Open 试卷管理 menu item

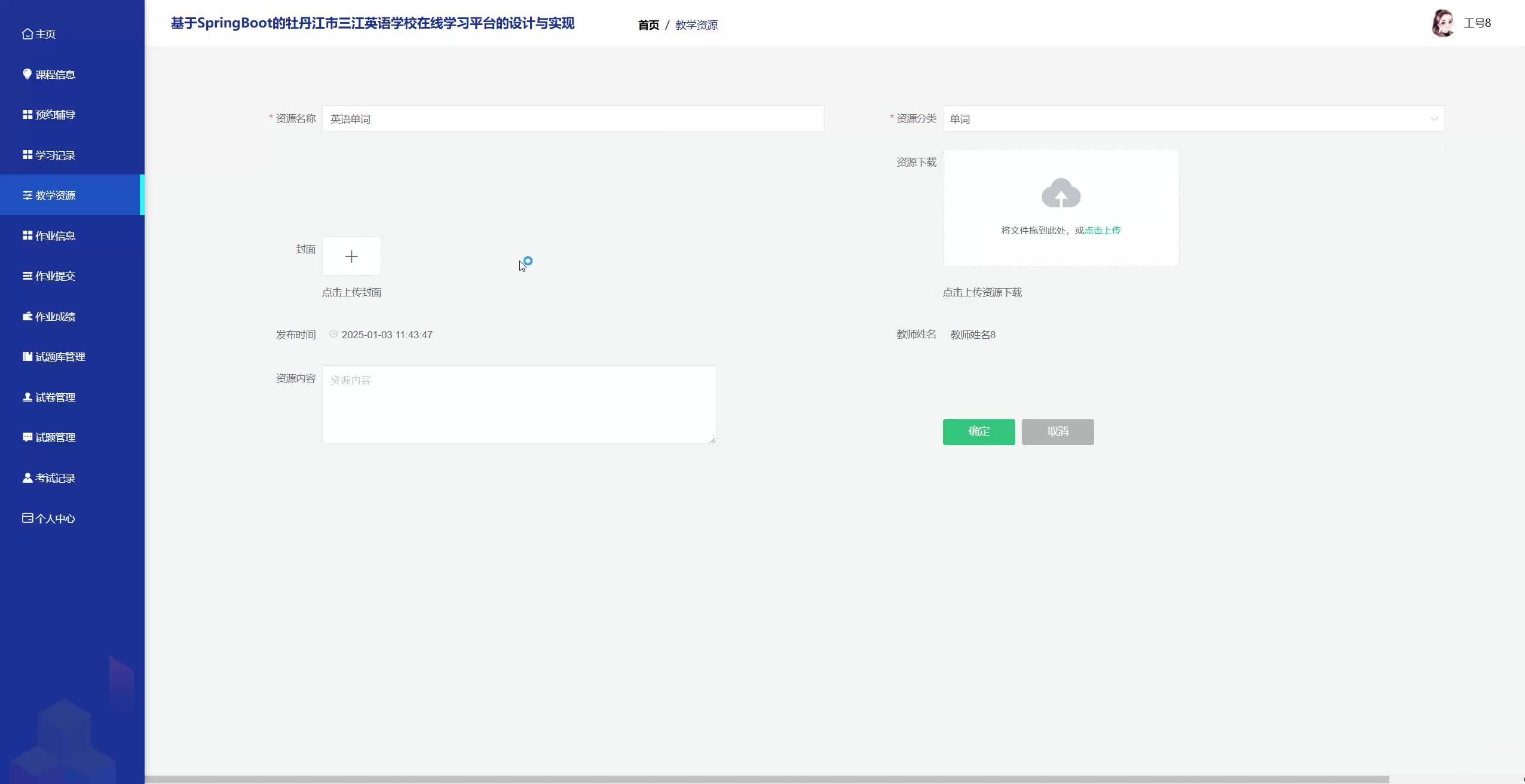tap(55, 397)
